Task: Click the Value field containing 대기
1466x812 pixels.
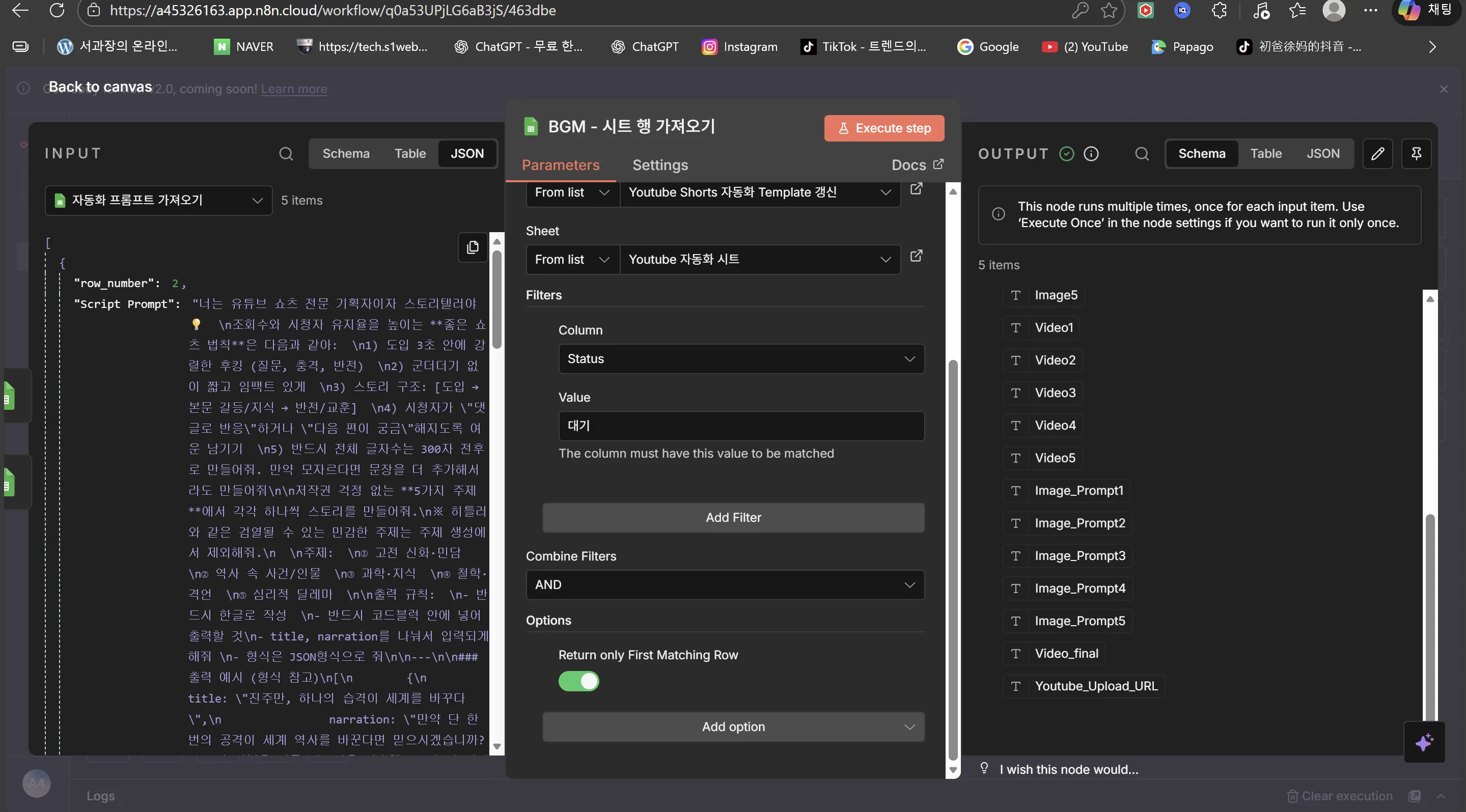Action: coord(740,426)
